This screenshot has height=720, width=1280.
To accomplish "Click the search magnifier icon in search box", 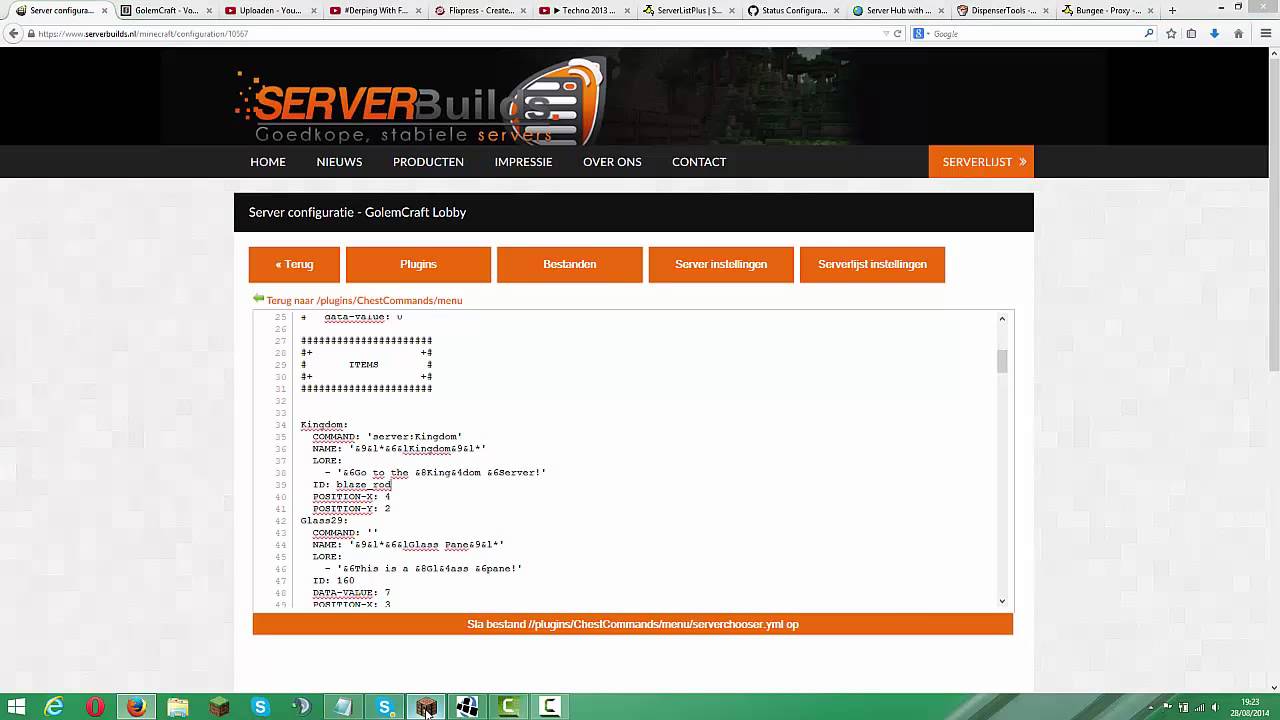I will tap(1149, 33).
